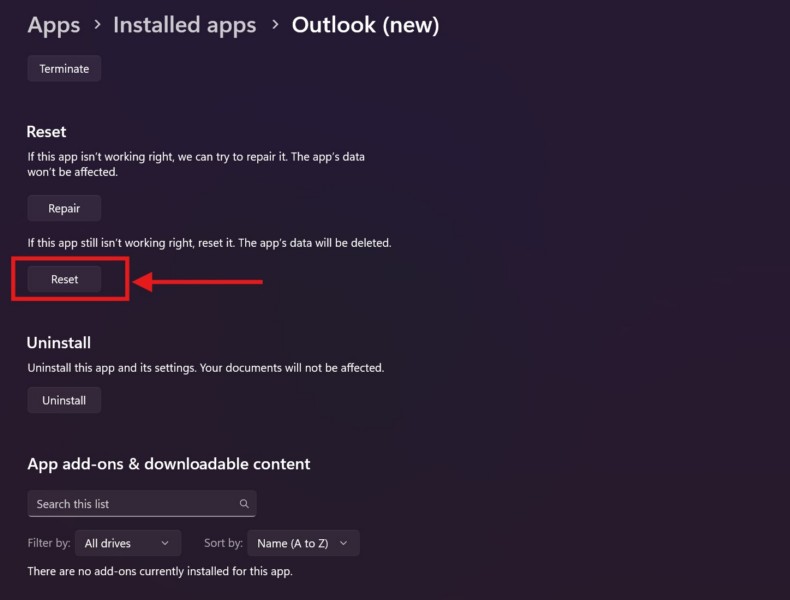Click the Reset section heading
This screenshot has width=790, height=600.
click(x=46, y=132)
